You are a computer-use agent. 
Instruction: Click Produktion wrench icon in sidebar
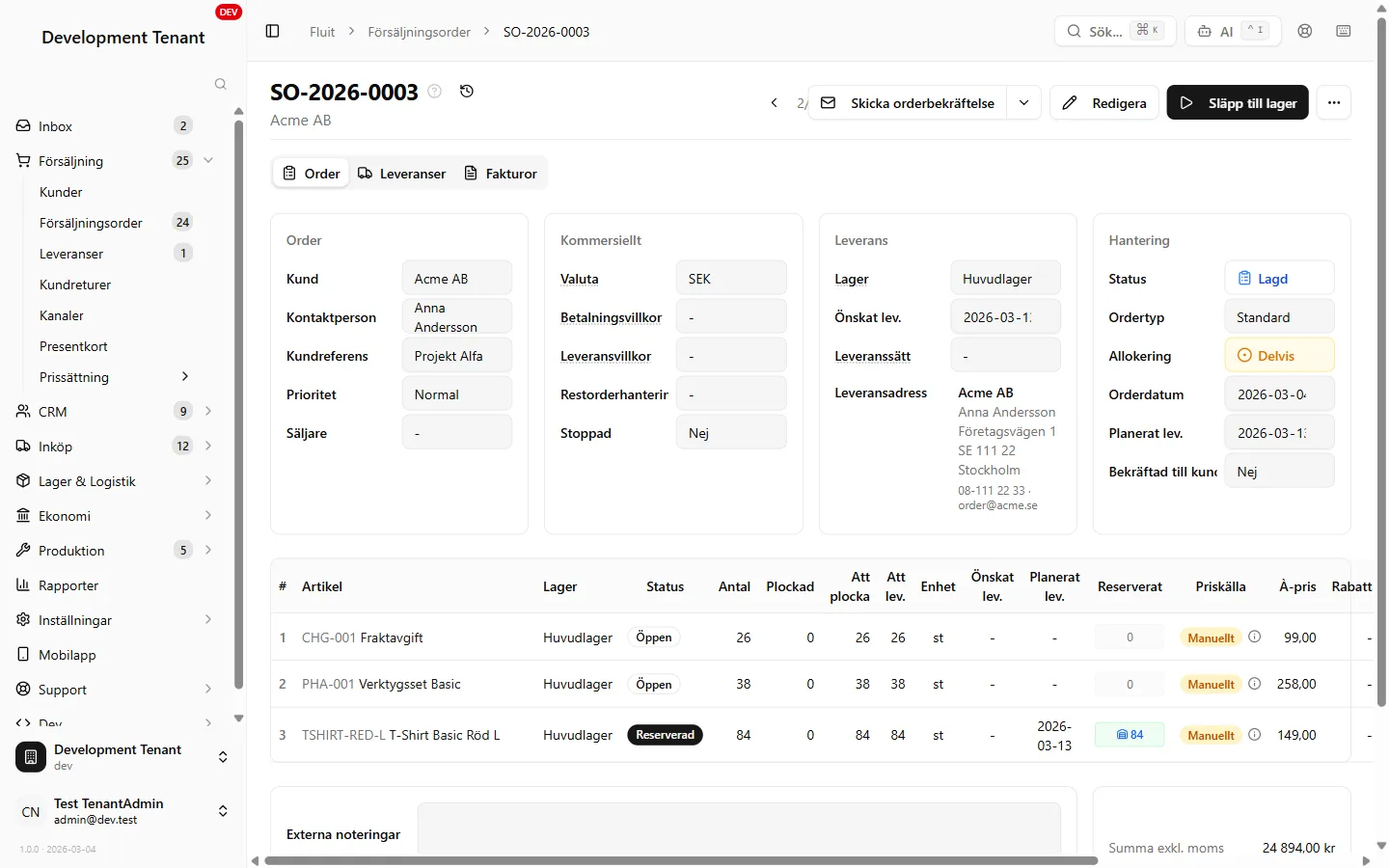click(23, 550)
